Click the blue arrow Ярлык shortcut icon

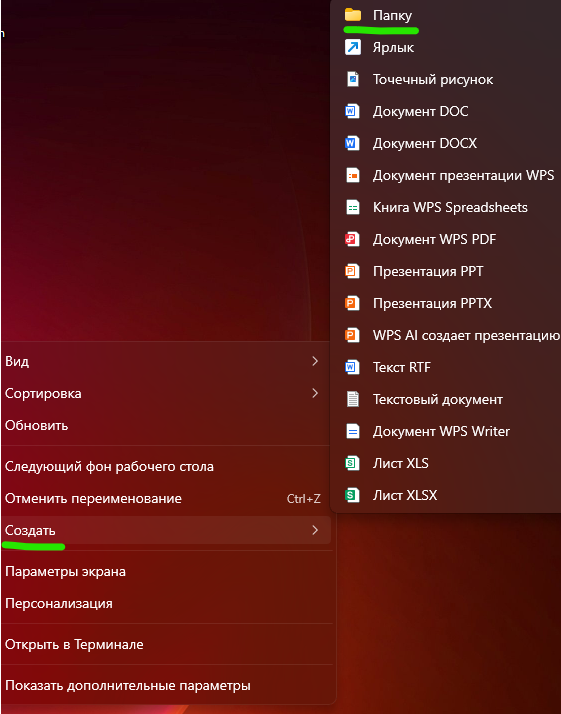(352, 47)
